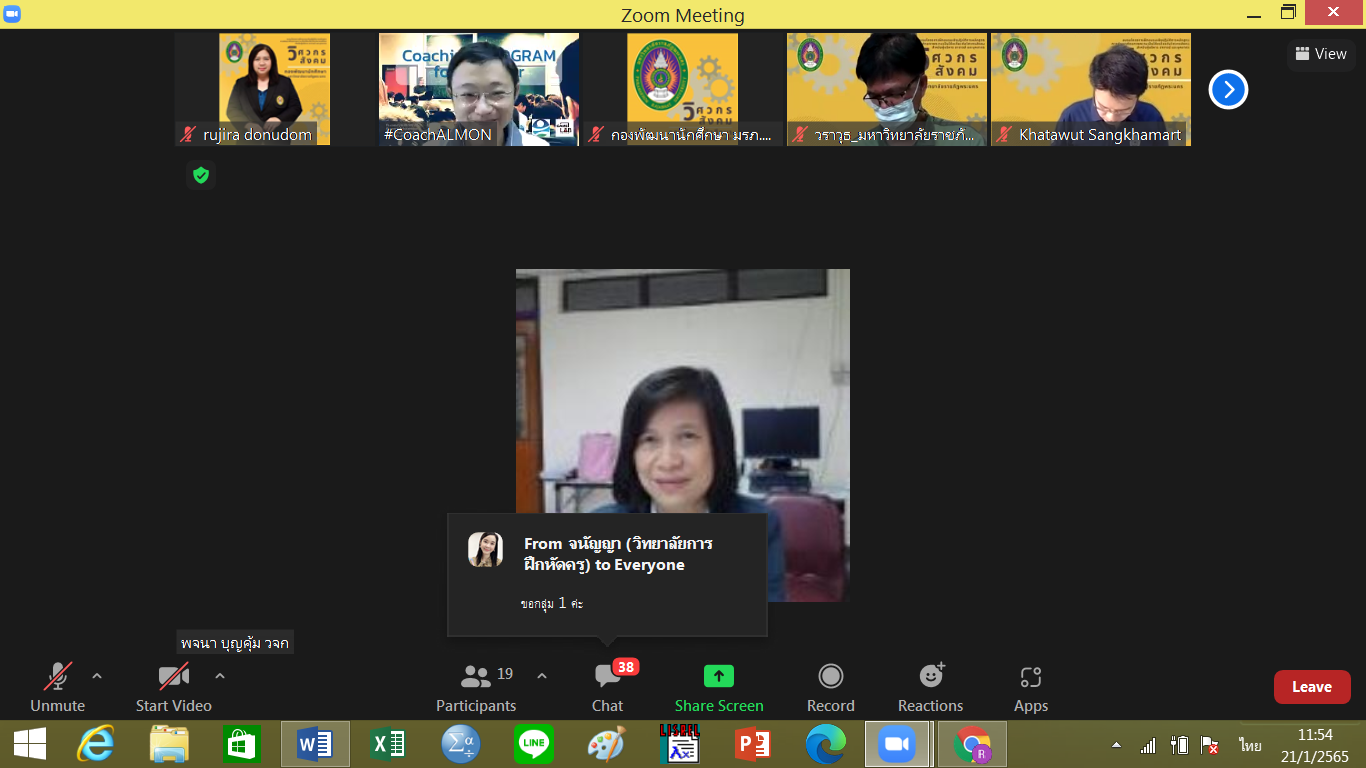Change input language ไทย
The width and height of the screenshot is (1366, 768).
pyautogui.click(x=1250, y=745)
